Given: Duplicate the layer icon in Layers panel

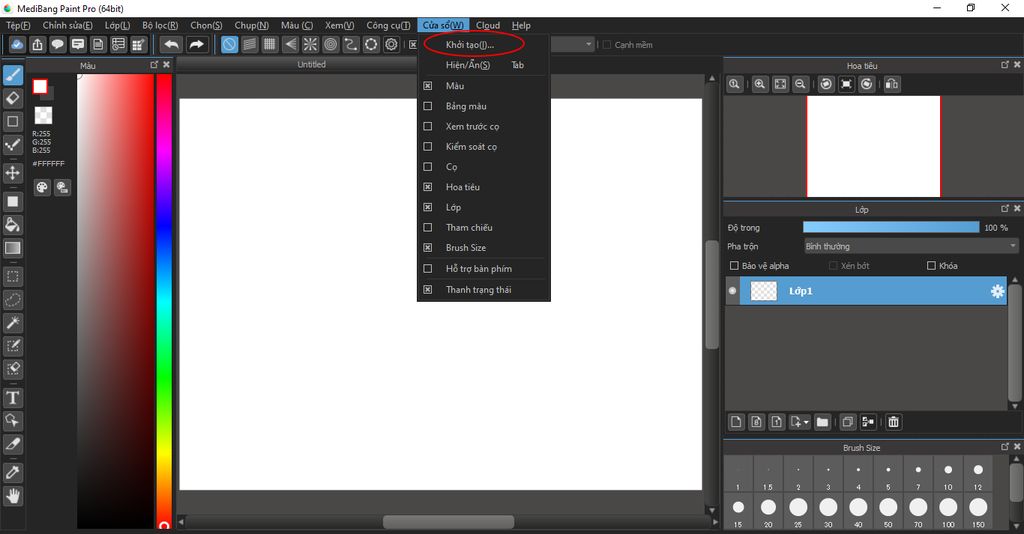Looking at the screenshot, I should pos(848,422).
